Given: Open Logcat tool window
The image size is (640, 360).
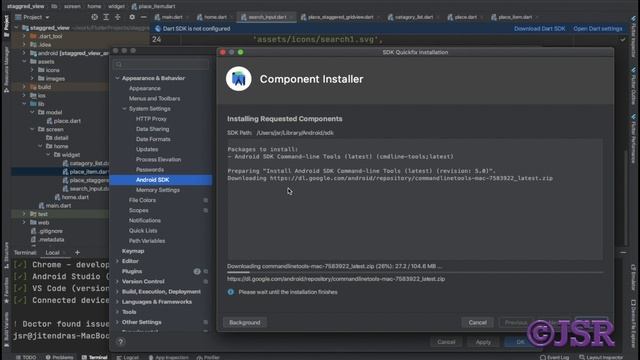Looking at the screenshot, I should [127, 357].
